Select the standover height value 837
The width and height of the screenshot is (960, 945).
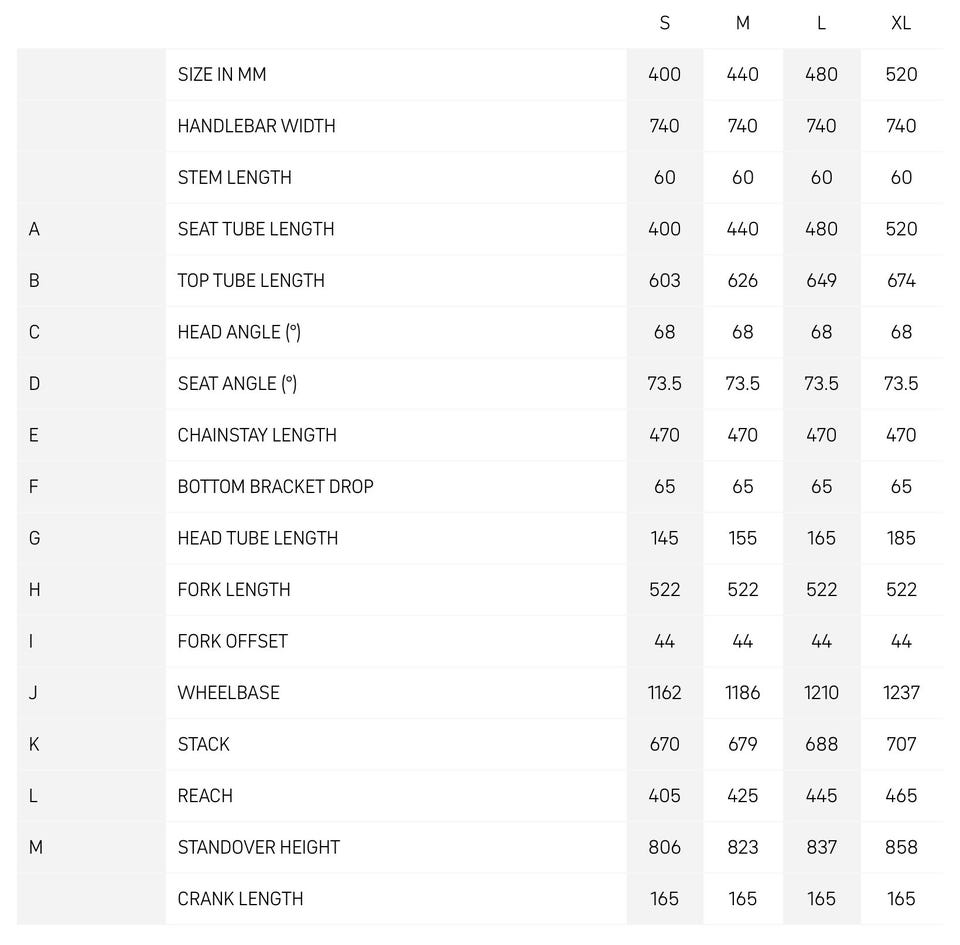[x=821, y=848]
